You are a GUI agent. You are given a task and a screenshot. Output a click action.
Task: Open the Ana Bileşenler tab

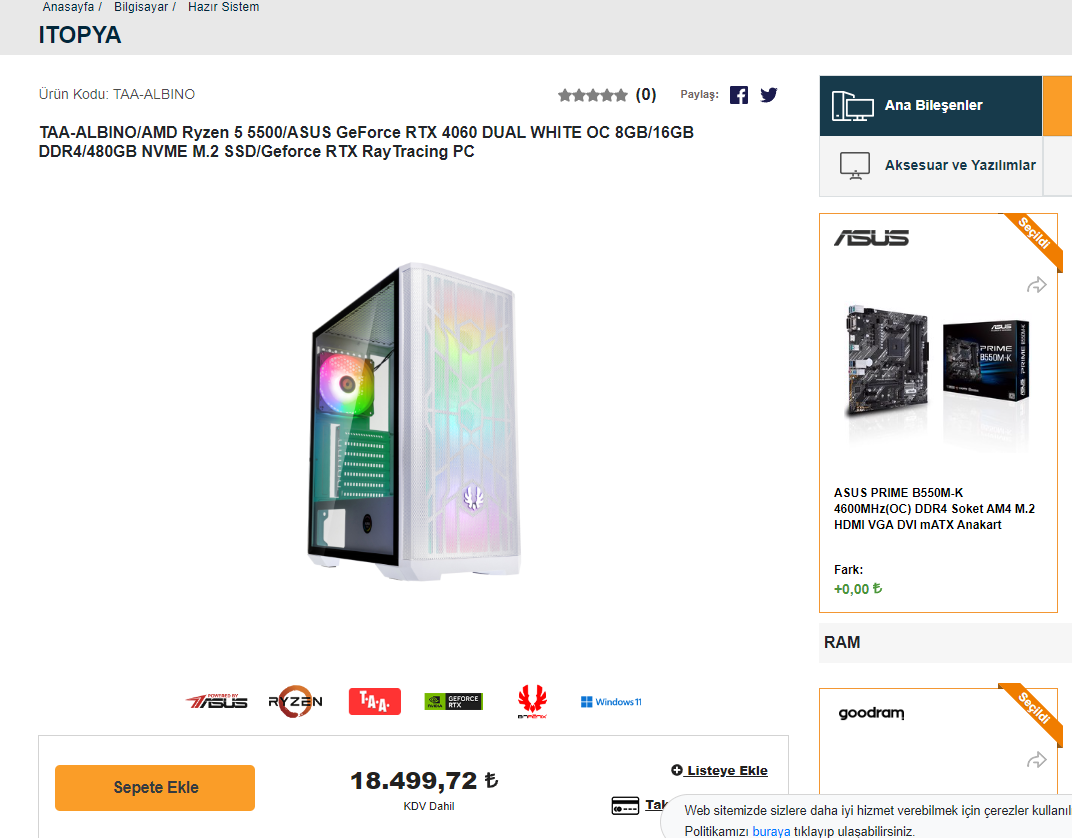point(932,105)
